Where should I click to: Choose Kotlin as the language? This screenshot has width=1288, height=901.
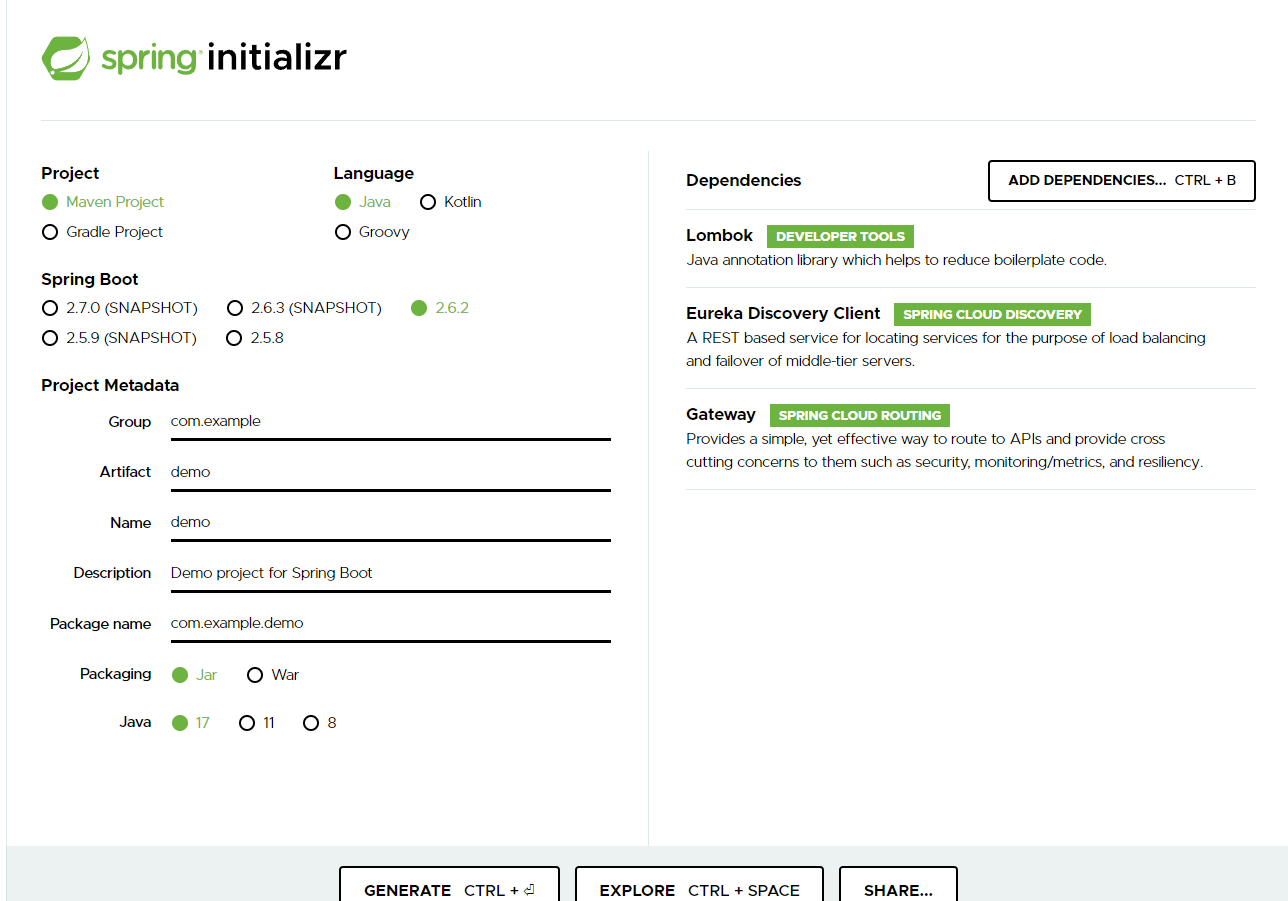451,202
